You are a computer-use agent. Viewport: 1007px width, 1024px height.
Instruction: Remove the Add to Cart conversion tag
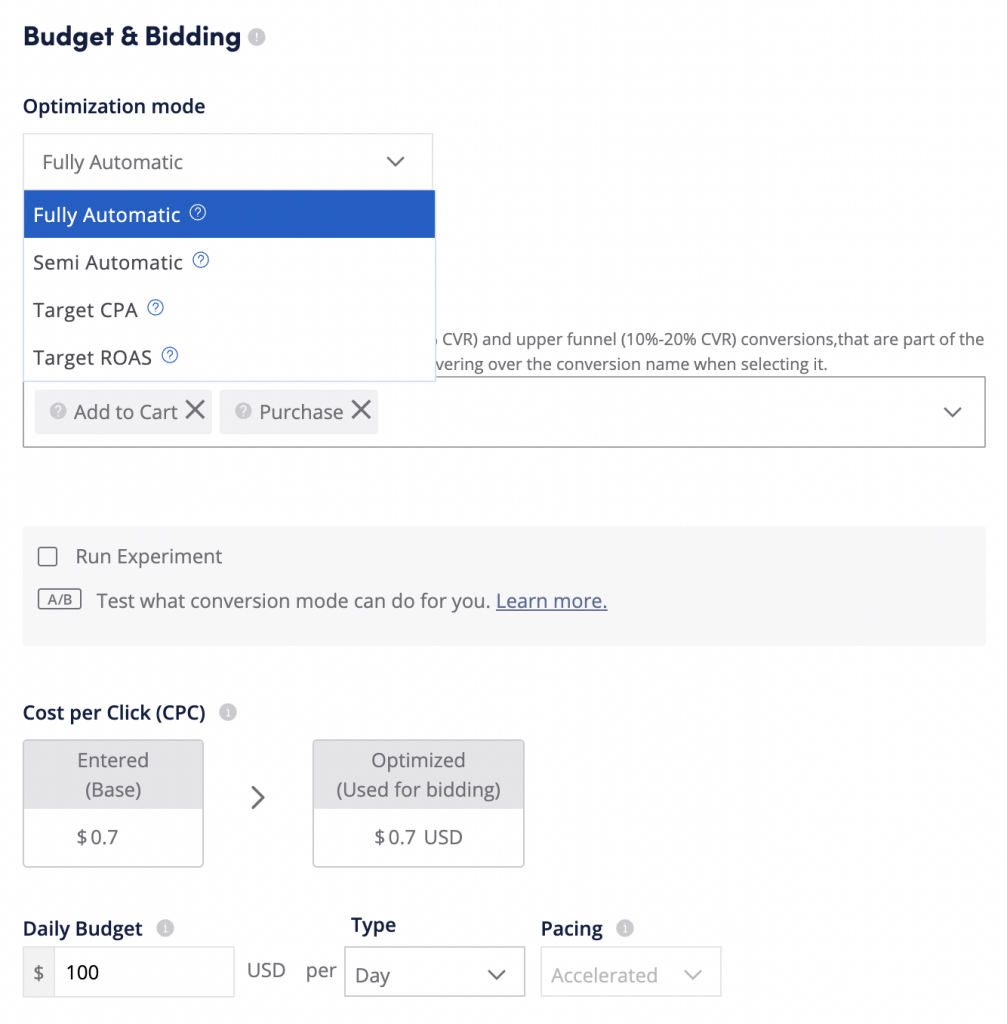(x=195, y=410)
